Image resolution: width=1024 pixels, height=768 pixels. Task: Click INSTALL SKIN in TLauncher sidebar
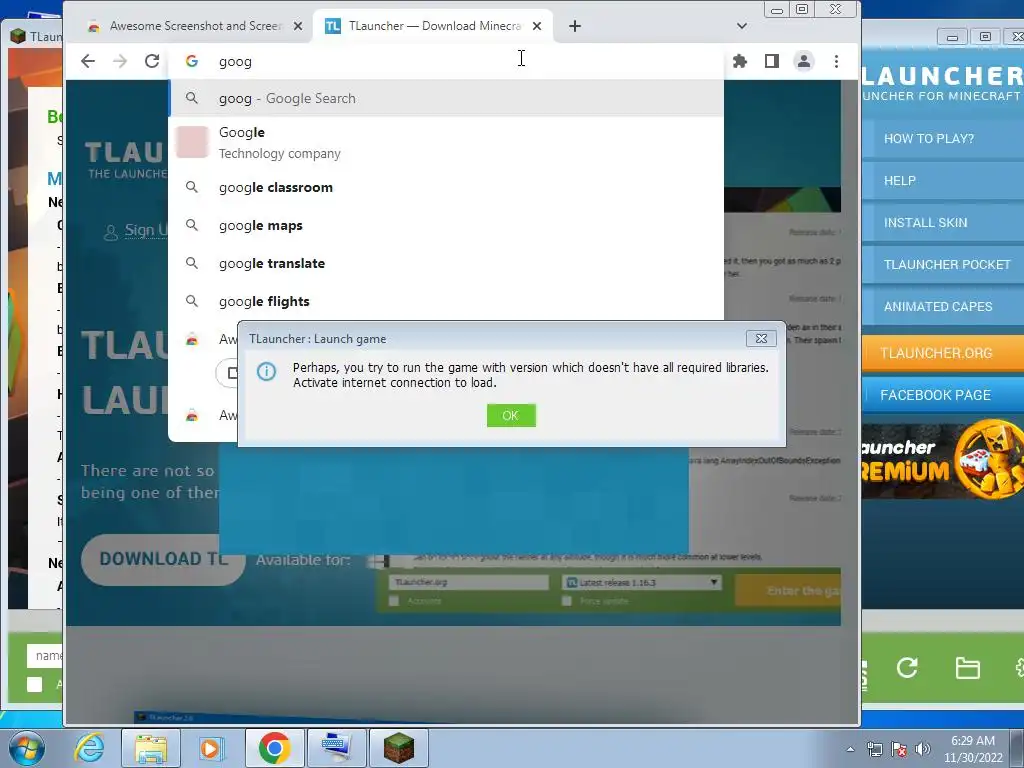point(943,222)
